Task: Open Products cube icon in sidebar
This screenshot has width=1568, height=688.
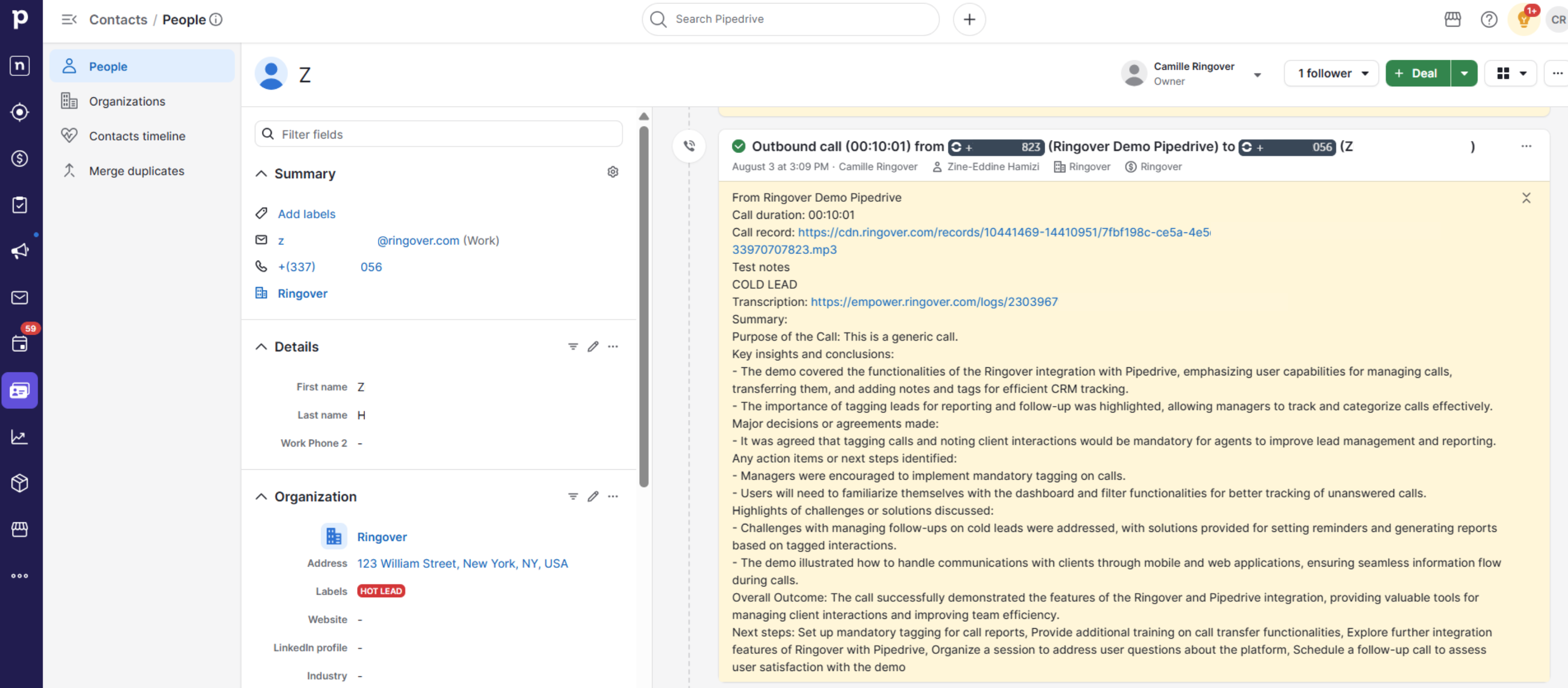Action: (x=20, y=483)
